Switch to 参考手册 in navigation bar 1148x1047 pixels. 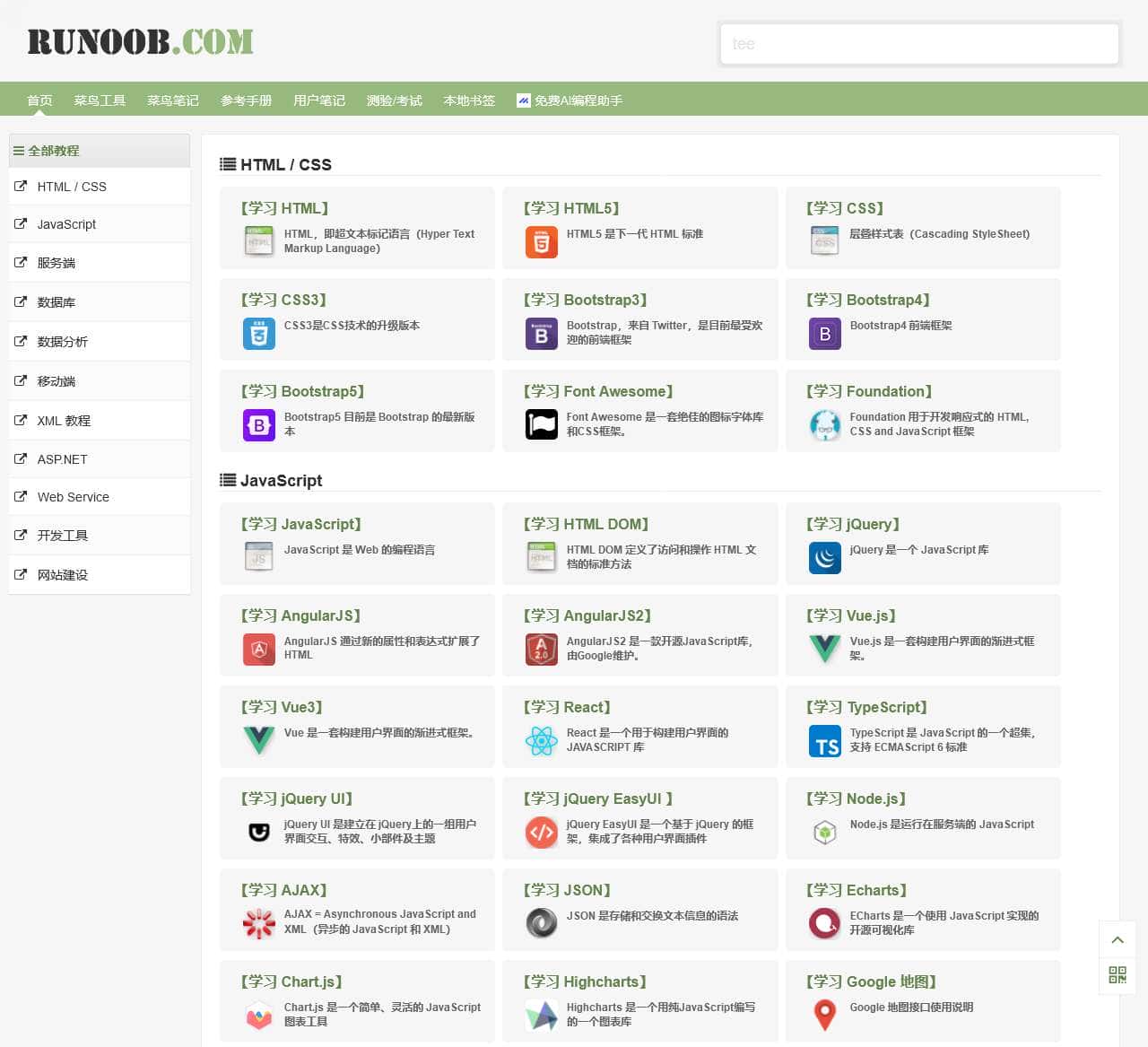(x=246, y=100)
